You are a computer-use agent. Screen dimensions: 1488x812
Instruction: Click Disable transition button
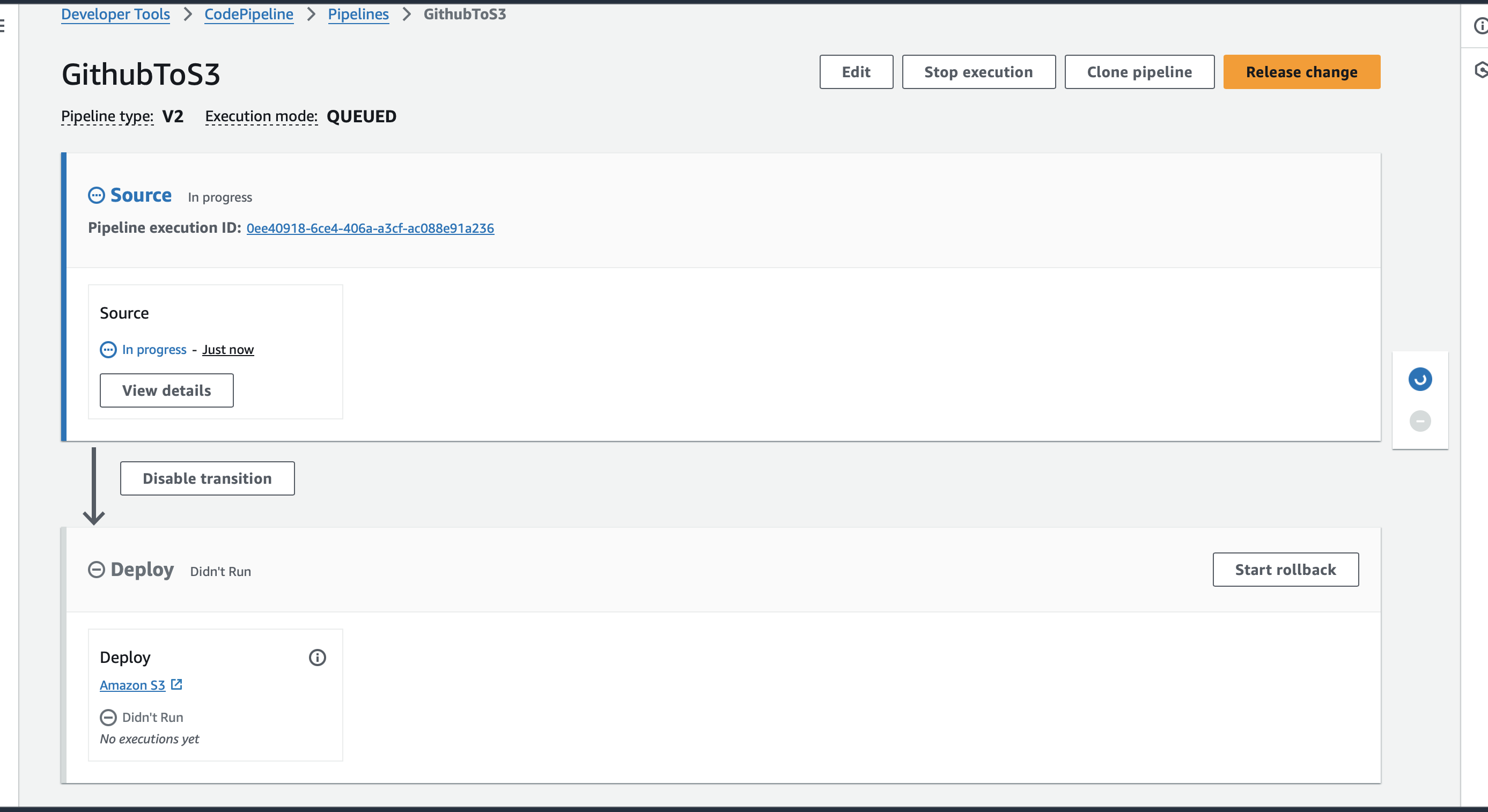(208, 479)
